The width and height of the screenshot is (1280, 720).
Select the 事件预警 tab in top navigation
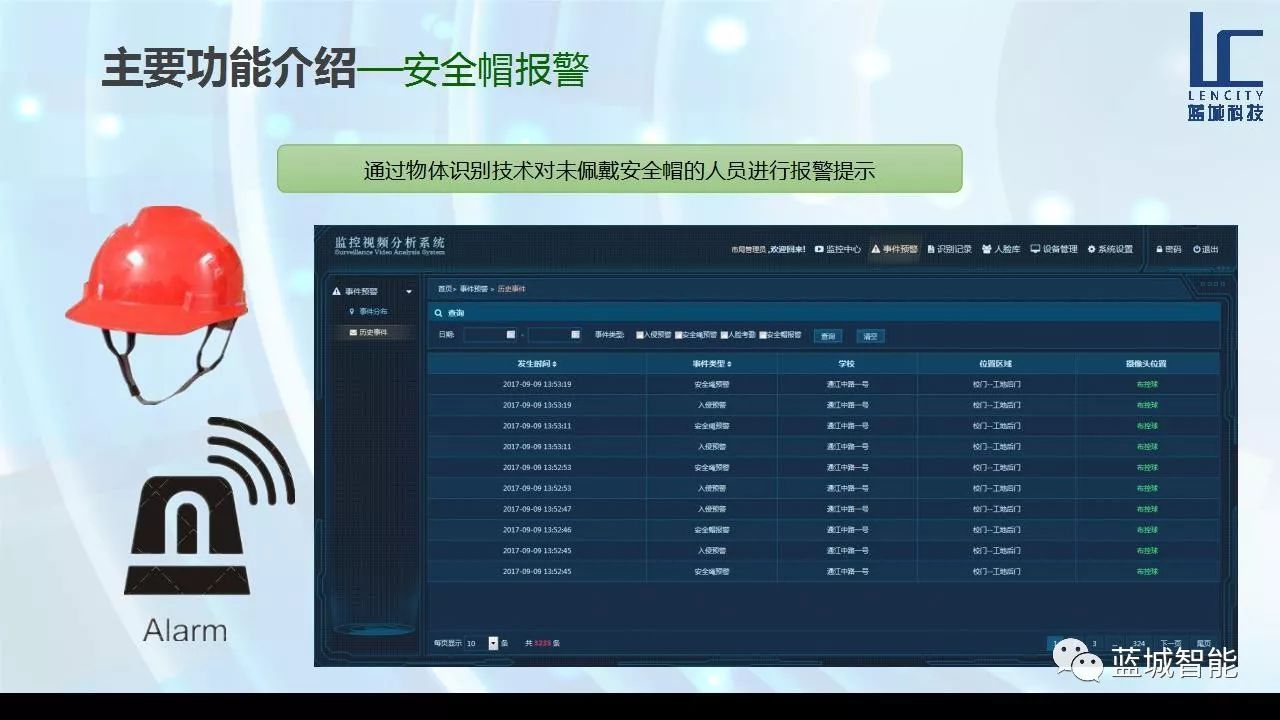894,249
